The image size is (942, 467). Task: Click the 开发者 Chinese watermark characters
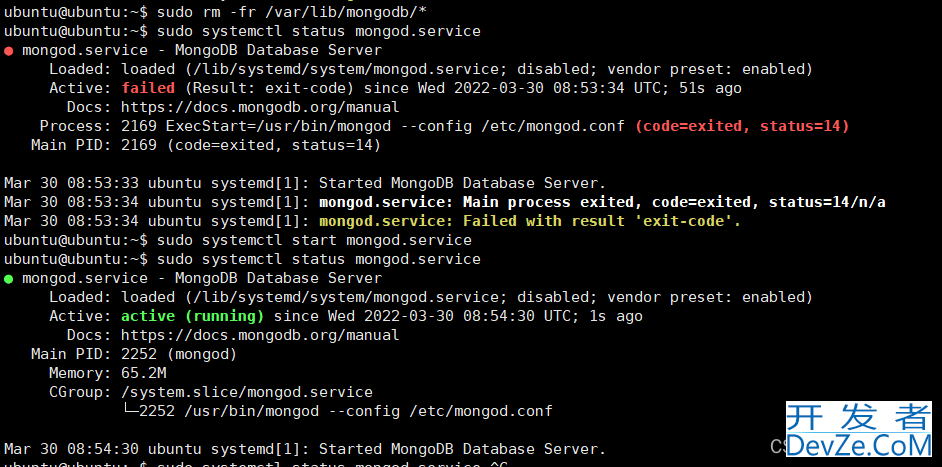859,417
